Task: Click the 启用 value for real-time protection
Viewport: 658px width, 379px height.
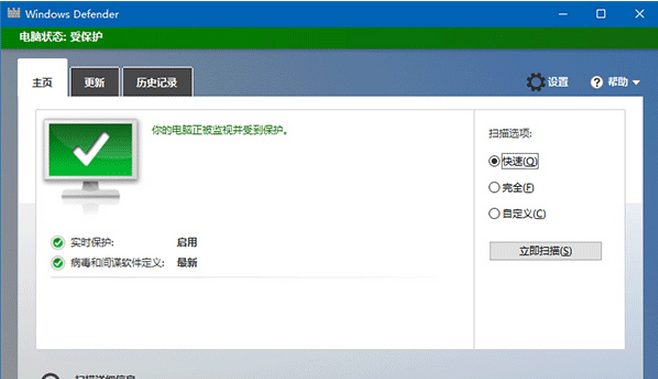Action: (187, 243)
